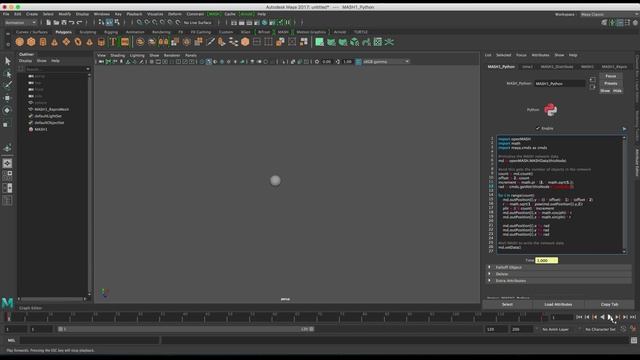This screenshot has width=640, height=360.
Task: Choose the four-view layout icon
Action: (7, 176)
